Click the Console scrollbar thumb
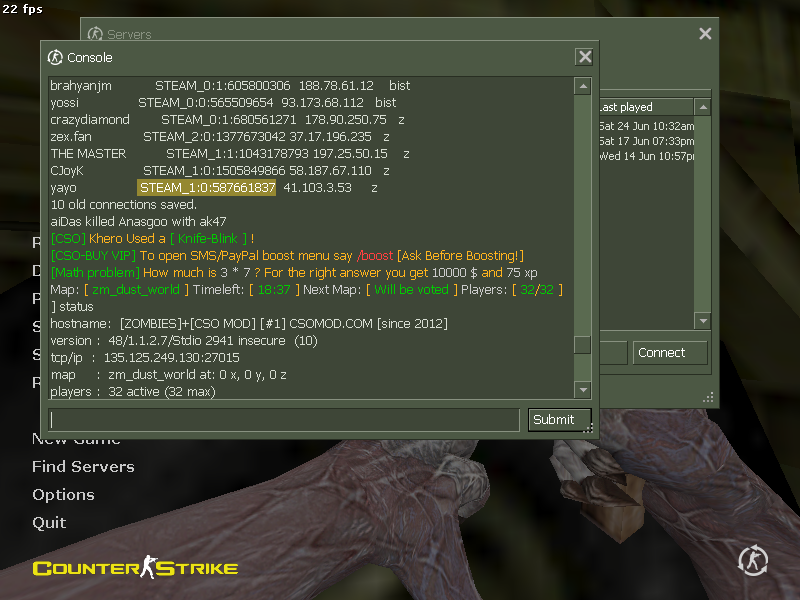The width and height of the screenshot is (800, 600). coord(582,345)
